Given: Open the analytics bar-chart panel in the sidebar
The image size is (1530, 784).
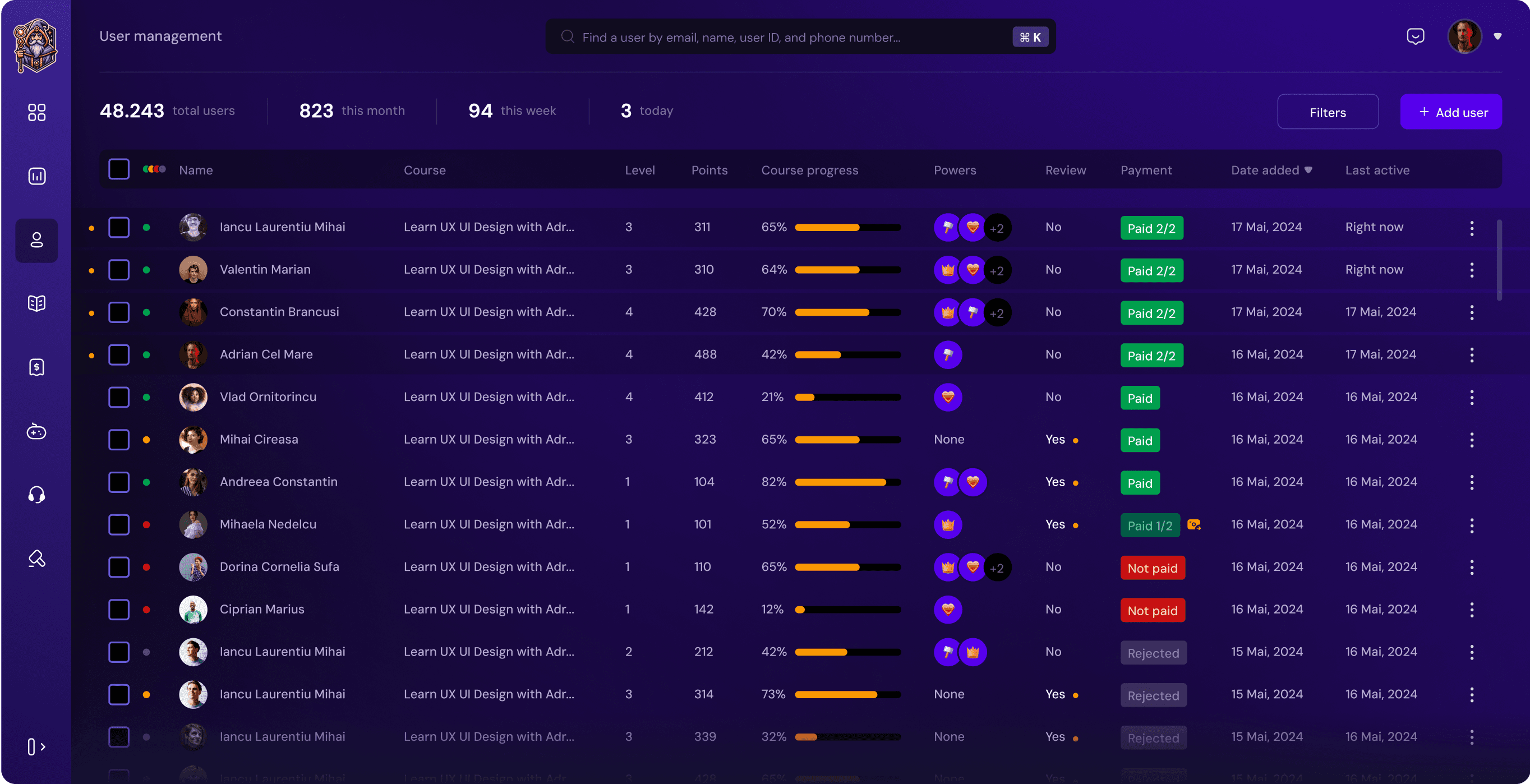Looking at the screenshot, I should [36, 176].
